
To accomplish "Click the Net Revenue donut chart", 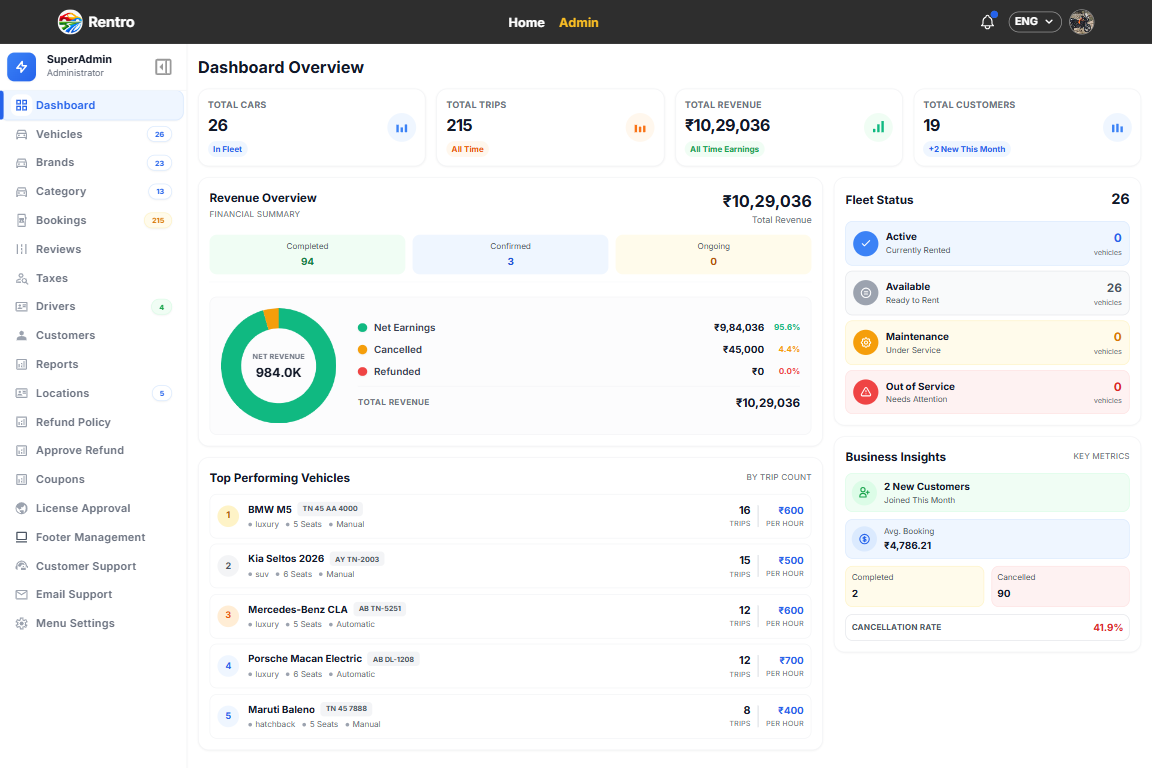I will (279, 366).
